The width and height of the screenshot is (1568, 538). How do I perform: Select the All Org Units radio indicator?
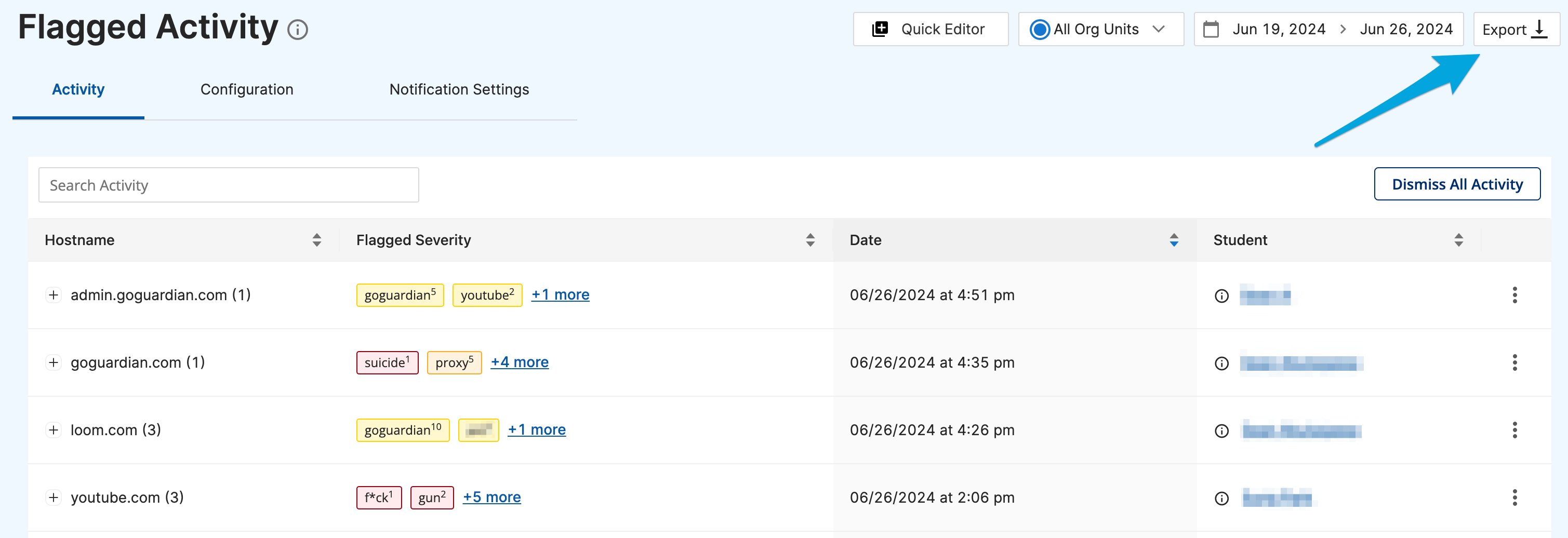tap(1040, 29)
